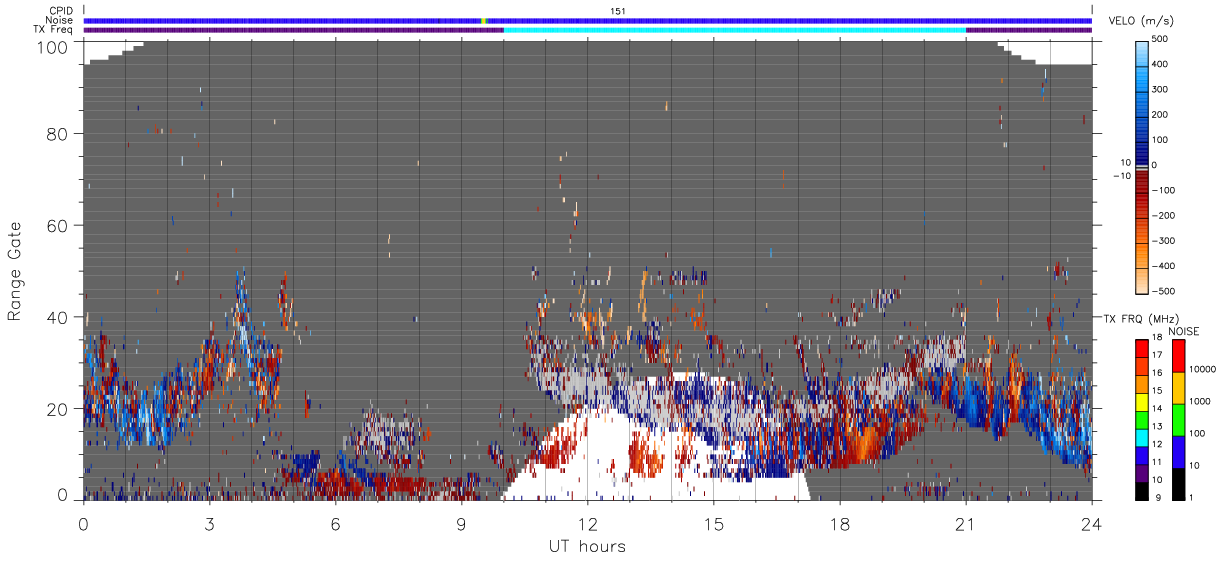1228x567 pixels.
Task: Click the 'VELO (m/s)' legend title
Action: pyautogui.click(x=1140, y=21)
